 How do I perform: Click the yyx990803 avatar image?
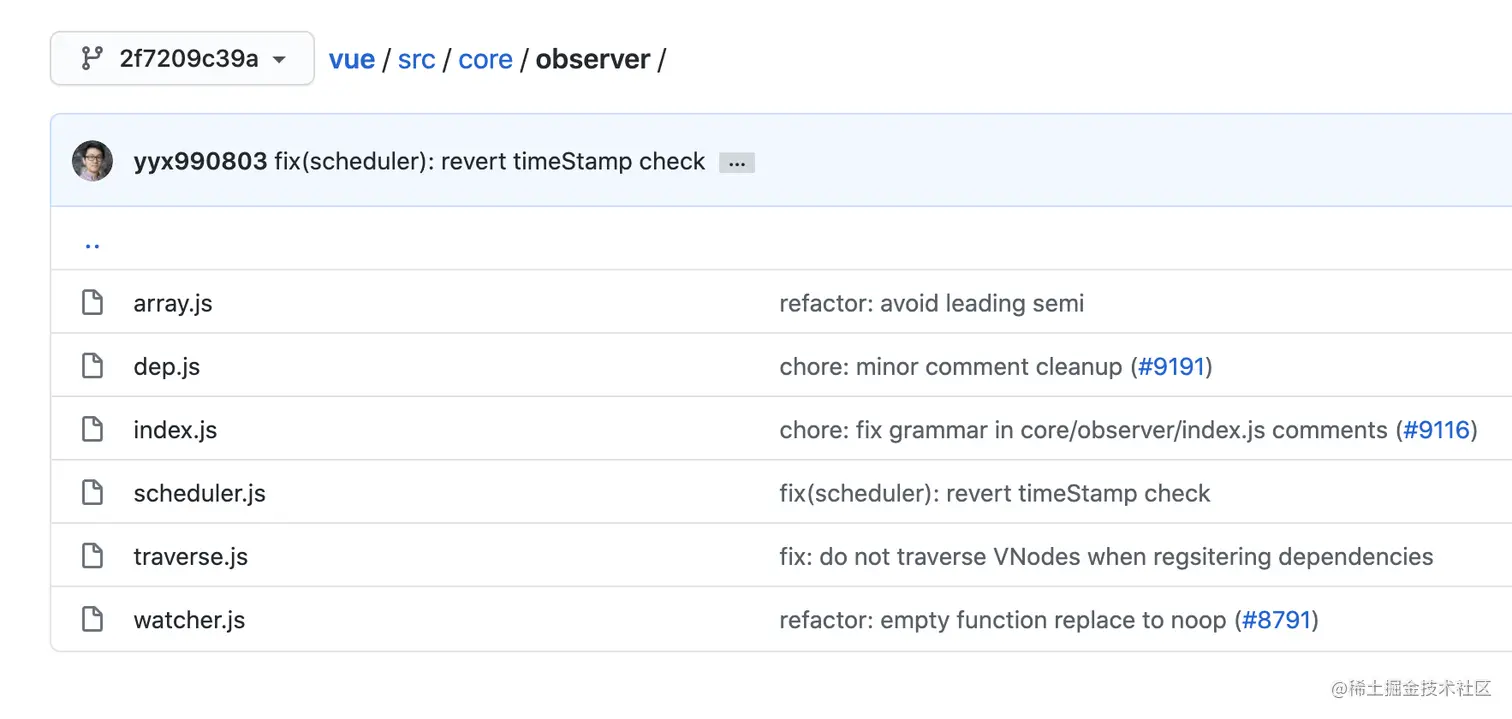click(92, 161)
